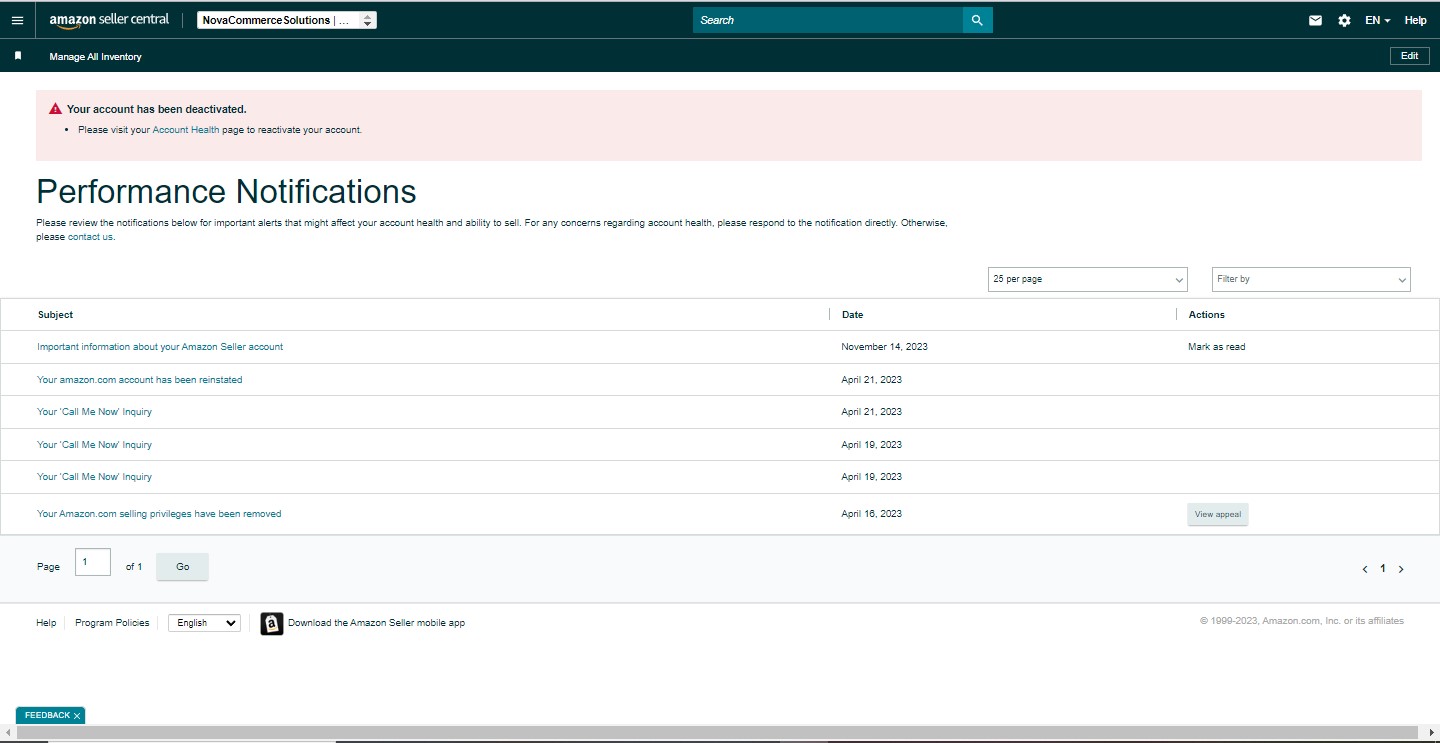Open Important information about your Amazon Seller account
1440x743 pixels.
coord(160,347)
